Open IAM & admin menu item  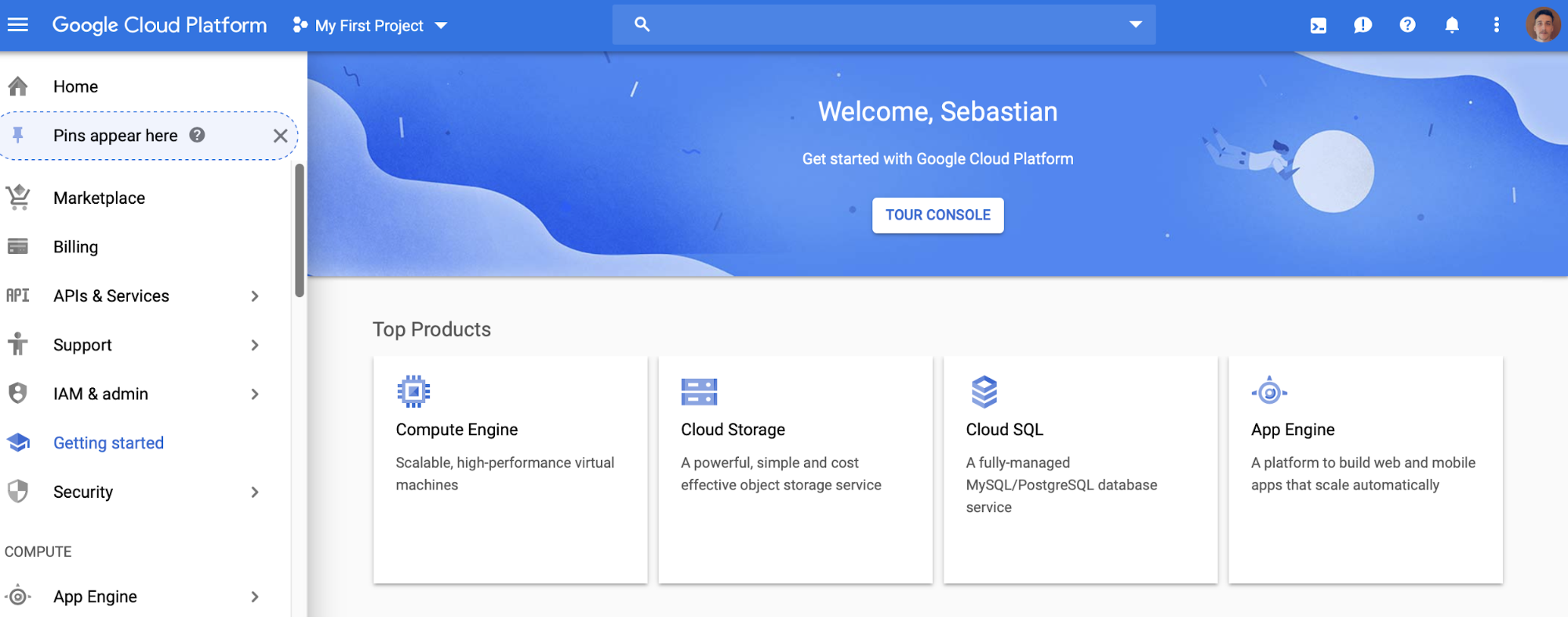[x=100, y=394]
